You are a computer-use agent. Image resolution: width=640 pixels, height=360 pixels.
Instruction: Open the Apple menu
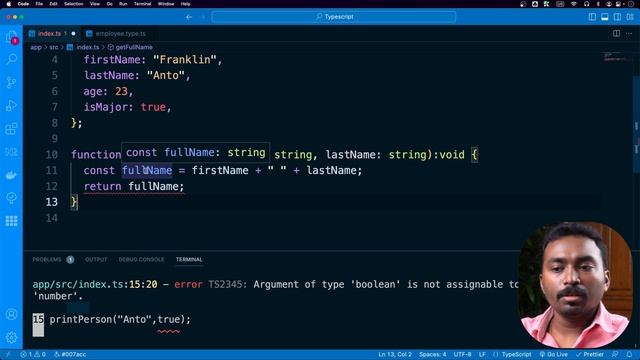(9, 4)
